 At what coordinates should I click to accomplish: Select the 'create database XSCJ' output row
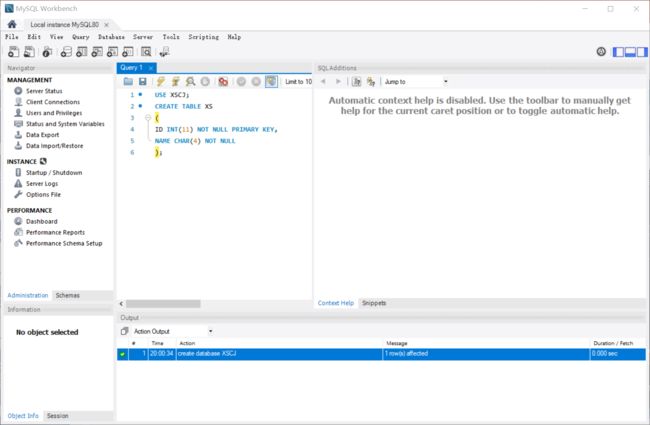point(381,354)
